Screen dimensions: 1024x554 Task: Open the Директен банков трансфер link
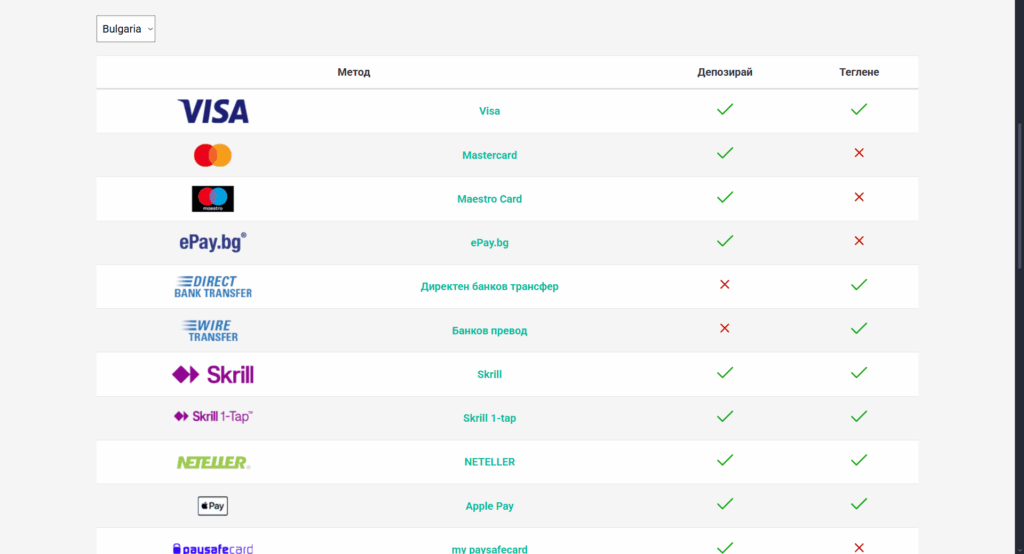489,286
